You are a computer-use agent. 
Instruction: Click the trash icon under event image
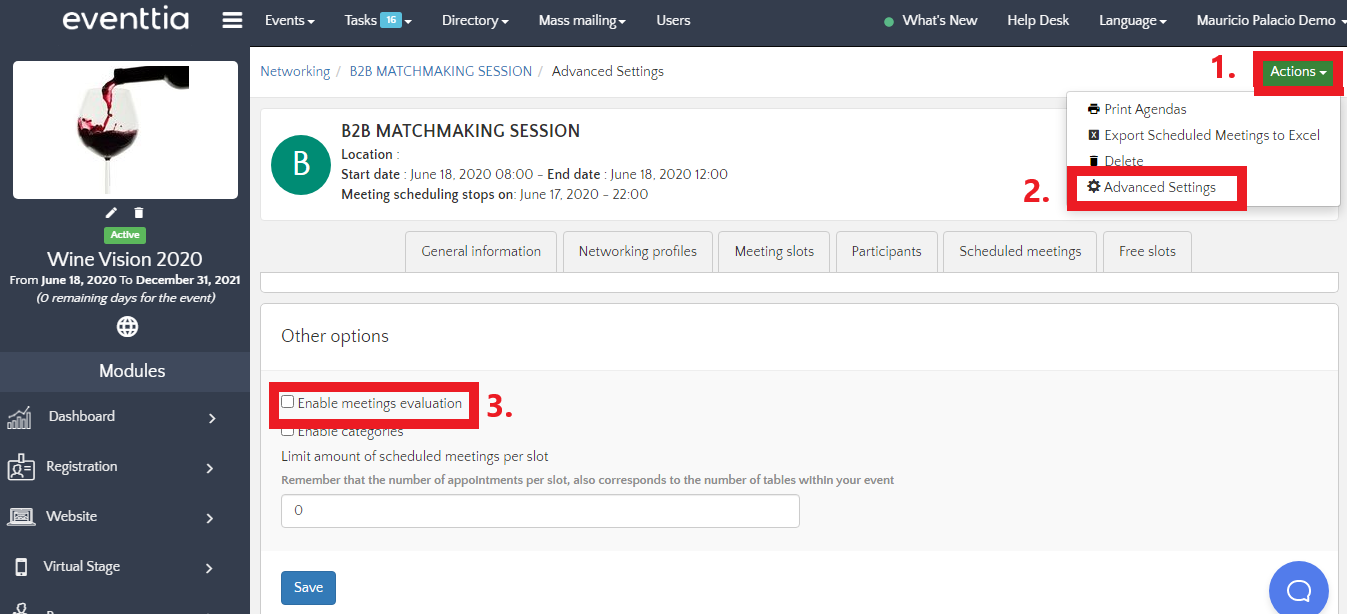(139, 212)
